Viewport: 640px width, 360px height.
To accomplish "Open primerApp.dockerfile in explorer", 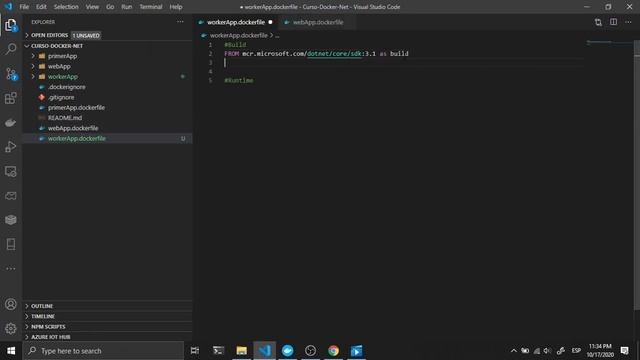I will tap(76, 108).
